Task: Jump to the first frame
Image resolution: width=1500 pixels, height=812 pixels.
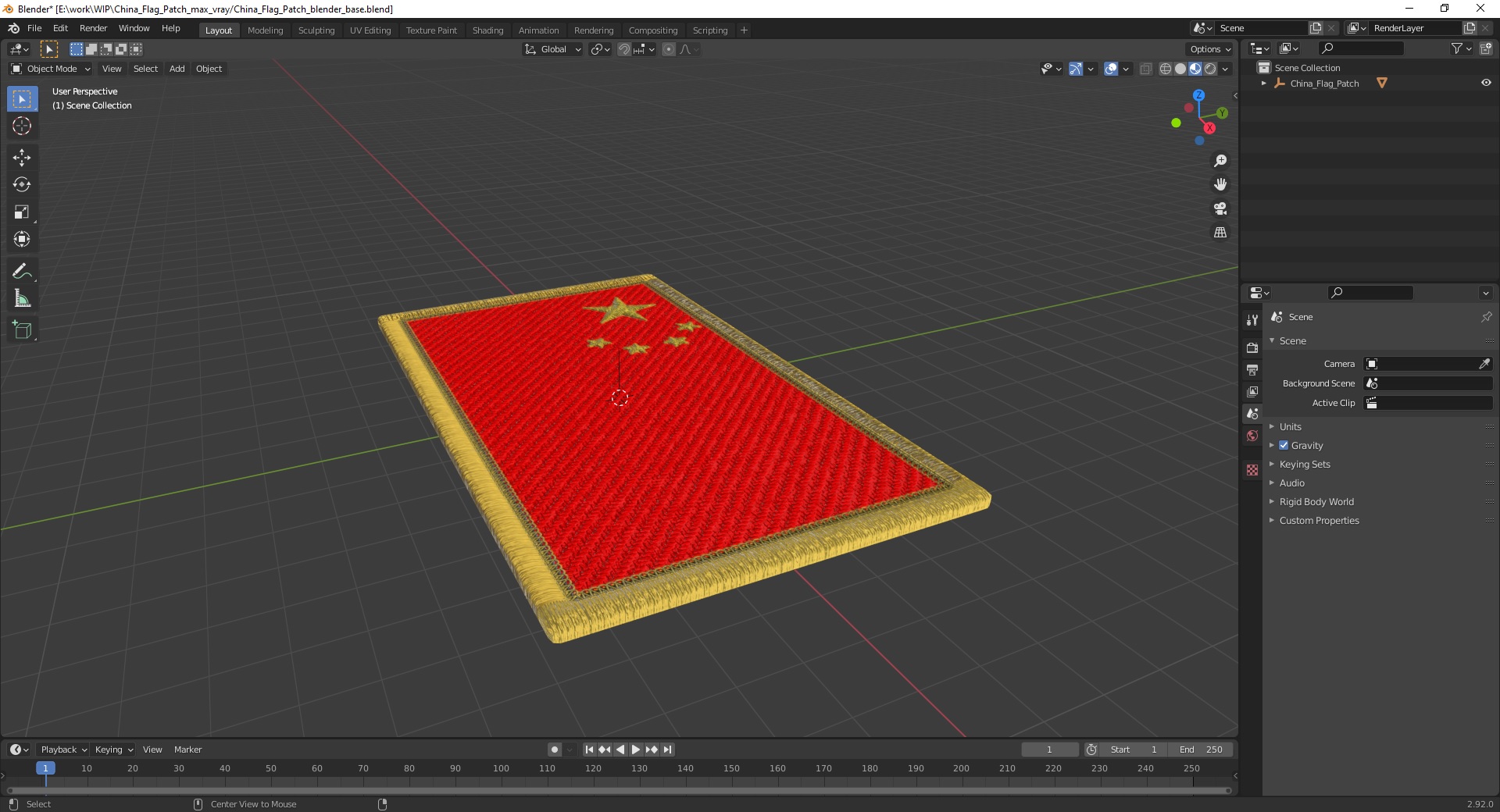Action: (x=589, y=750)
